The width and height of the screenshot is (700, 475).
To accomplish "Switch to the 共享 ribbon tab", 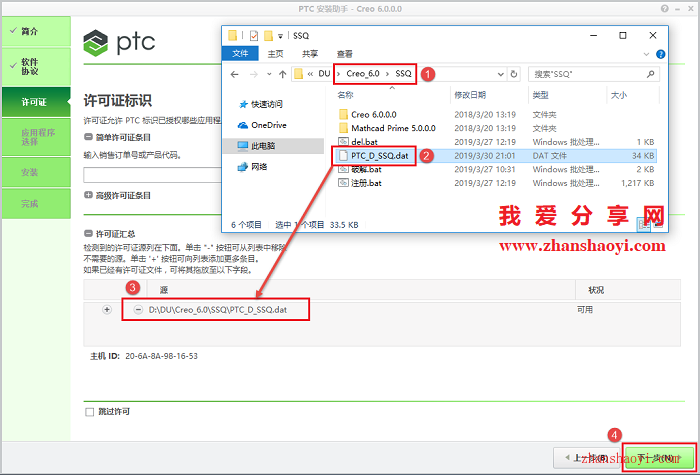I will [310, 54].
